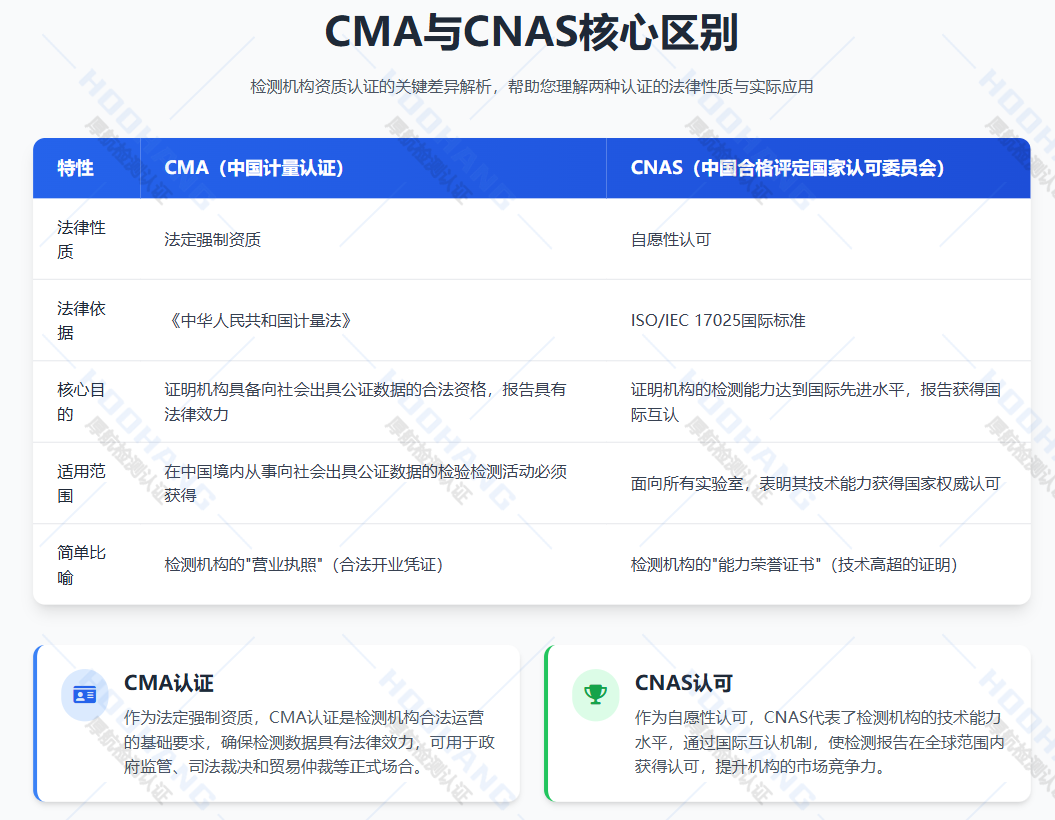Viewport: 1055px width, 820px height.
Task: Click the blue ID card icon beside CMA认证
Action: tap(84, 695)
